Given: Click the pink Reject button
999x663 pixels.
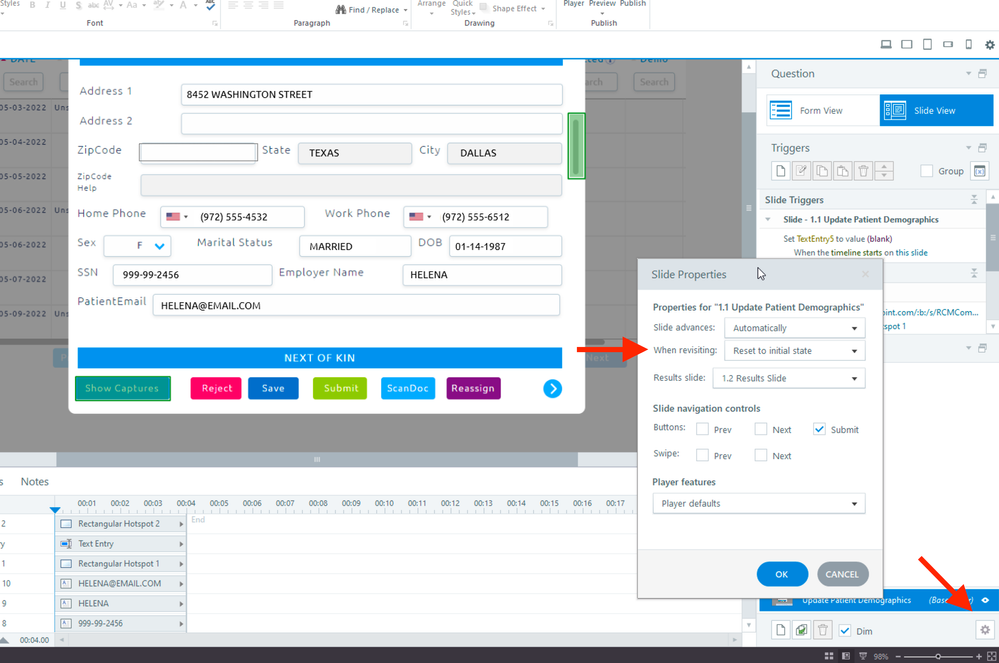Looking at the screenshot, I should pyautogui.click(x=216, y=388).
